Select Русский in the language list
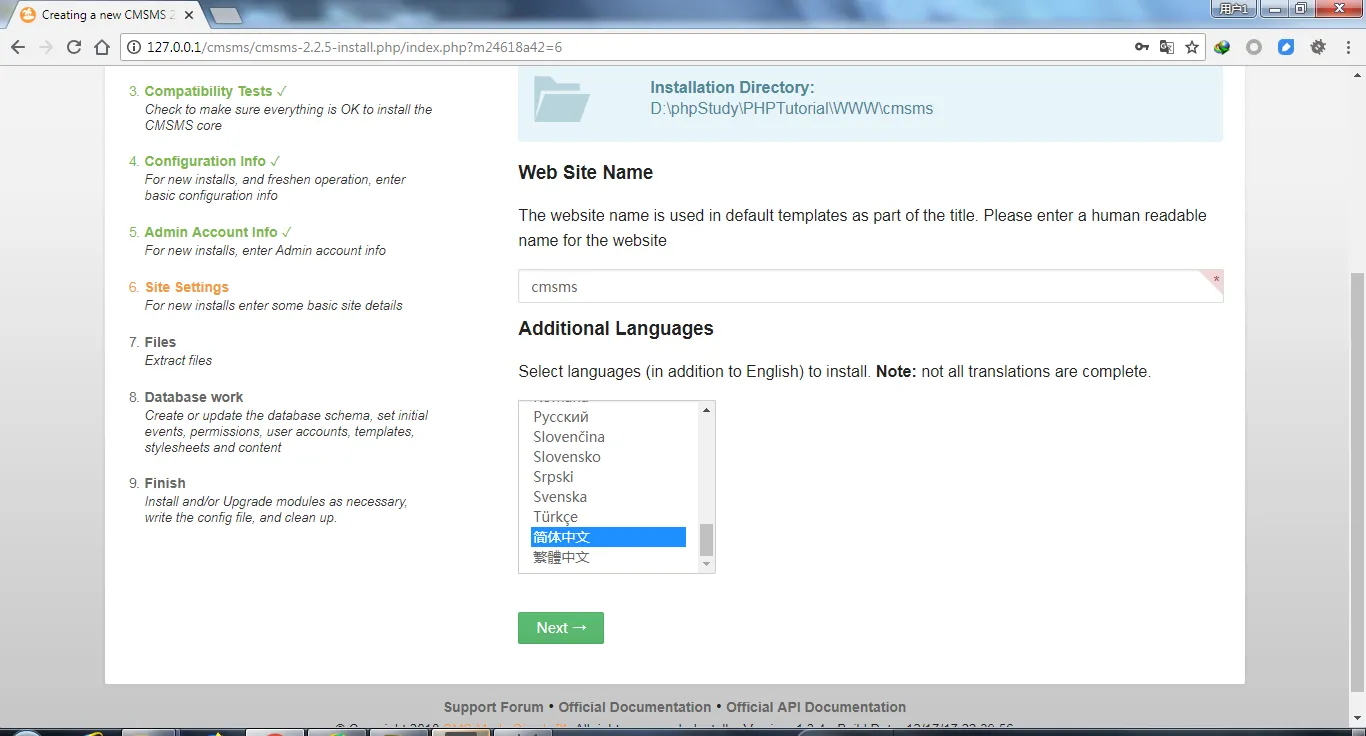Image resolution: width=1366 pixels, height=736 pixels. coord(561,417)
